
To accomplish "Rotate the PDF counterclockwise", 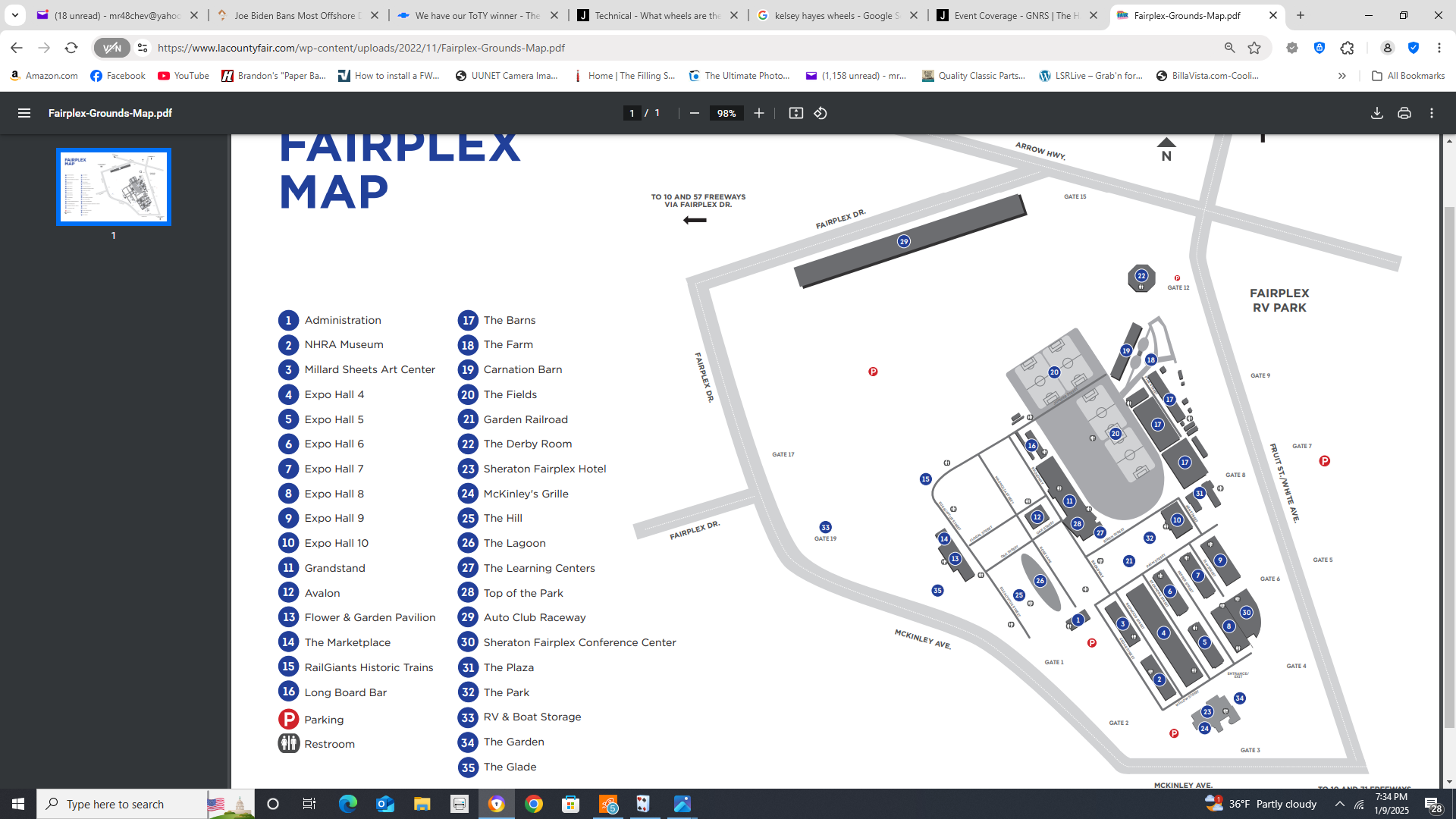I will click(x=821, y=113).
